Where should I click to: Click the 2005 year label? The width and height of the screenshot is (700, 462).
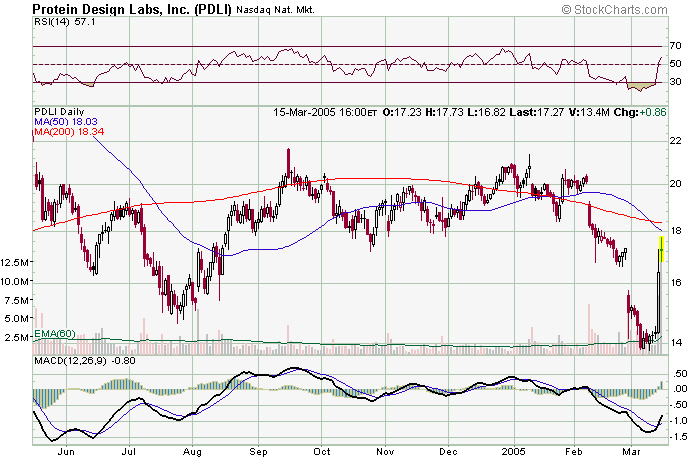point(514,452)
